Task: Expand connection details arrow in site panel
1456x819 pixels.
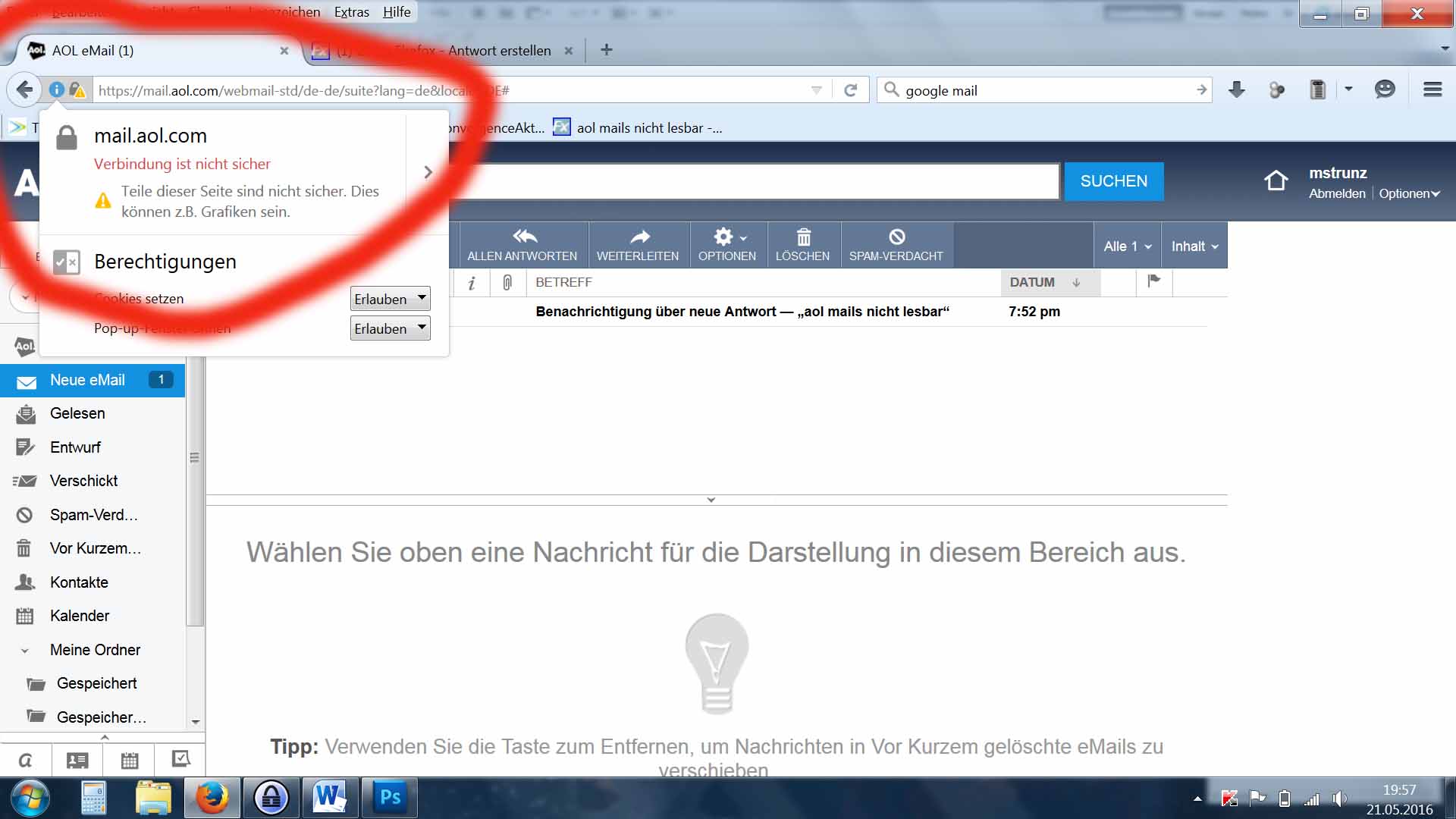Action: click(x=428, y=172)
